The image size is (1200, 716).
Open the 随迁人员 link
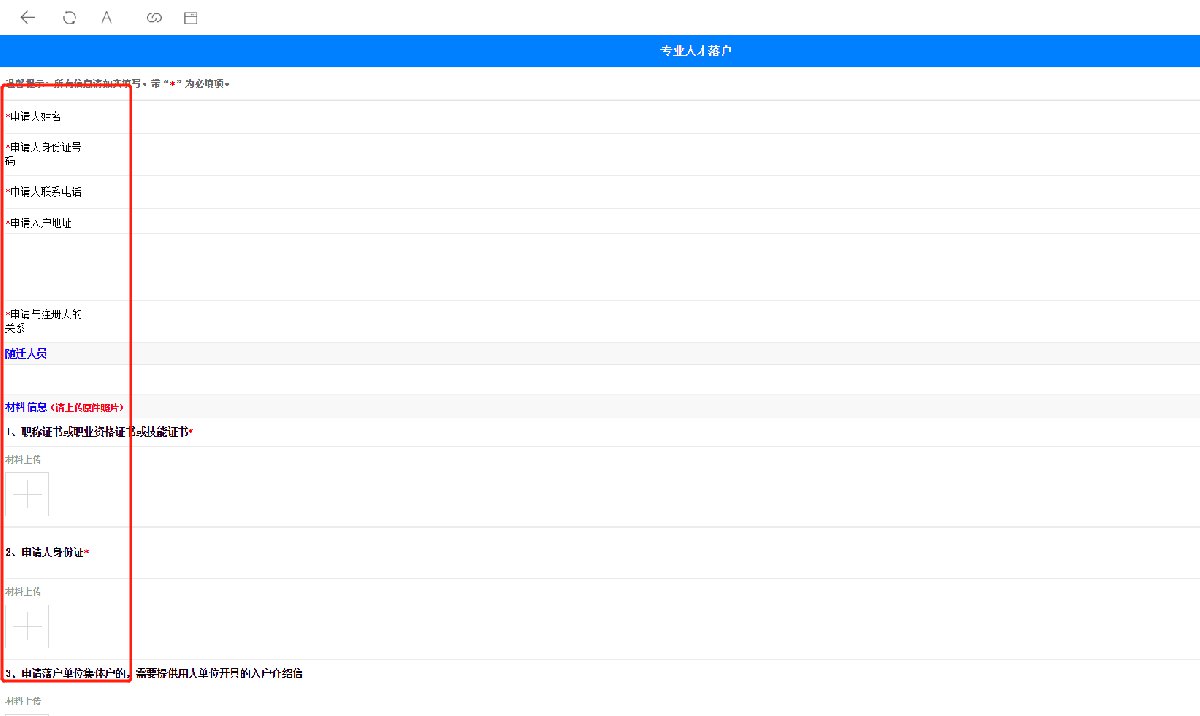click(x=26, y=354)
